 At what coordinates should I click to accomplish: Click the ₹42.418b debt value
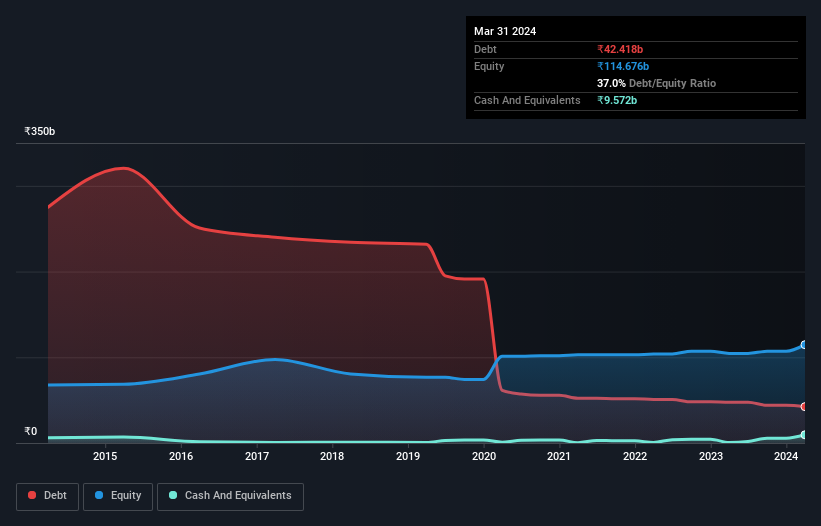tap(620, 49)
